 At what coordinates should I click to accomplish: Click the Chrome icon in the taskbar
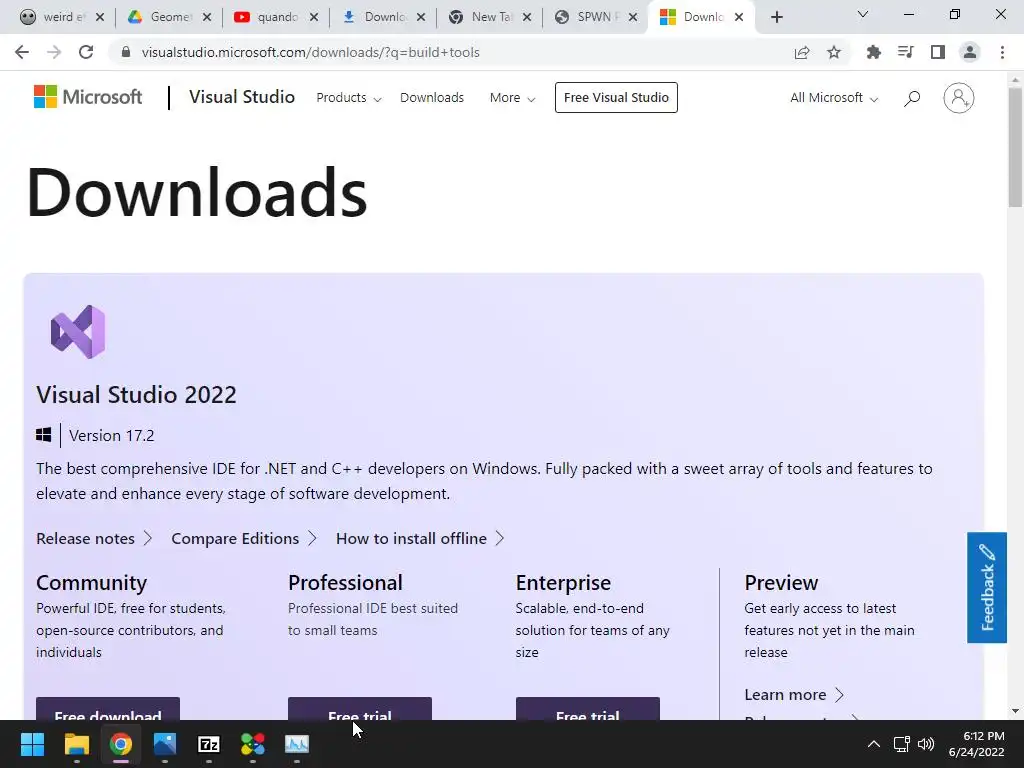click(x=121, y=744)
